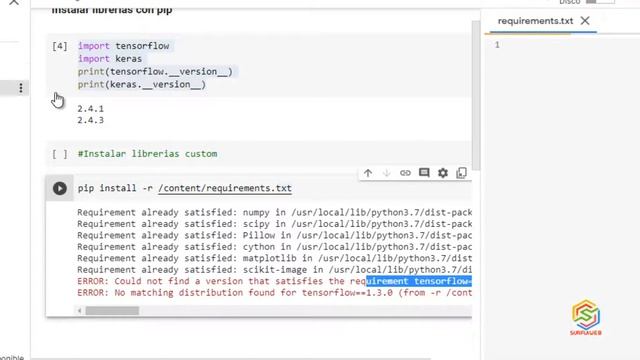Click 'print(tensorflow.__version__)' line
This screenshot has height=360, width=640.
coord(155,71)
